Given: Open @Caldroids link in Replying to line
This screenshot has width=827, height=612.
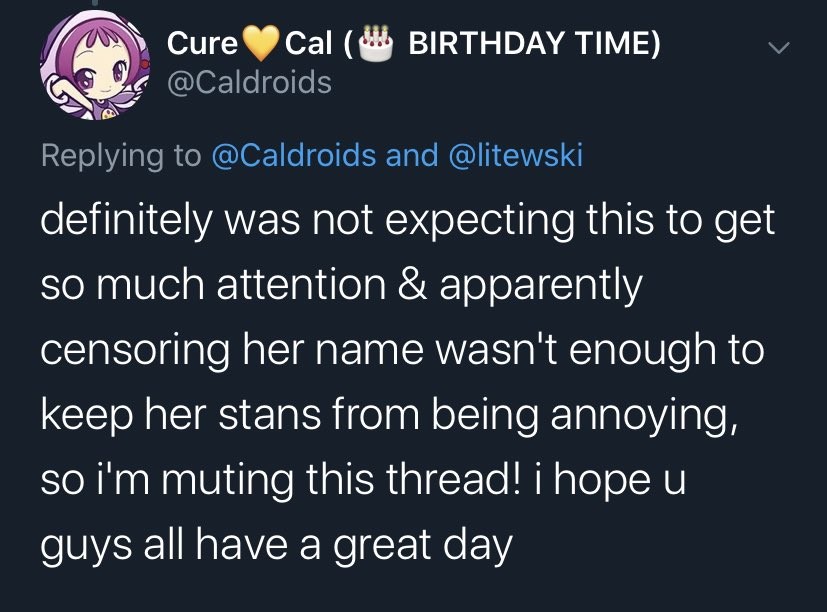Looking at the screenshot, I should tap(294, 155).
